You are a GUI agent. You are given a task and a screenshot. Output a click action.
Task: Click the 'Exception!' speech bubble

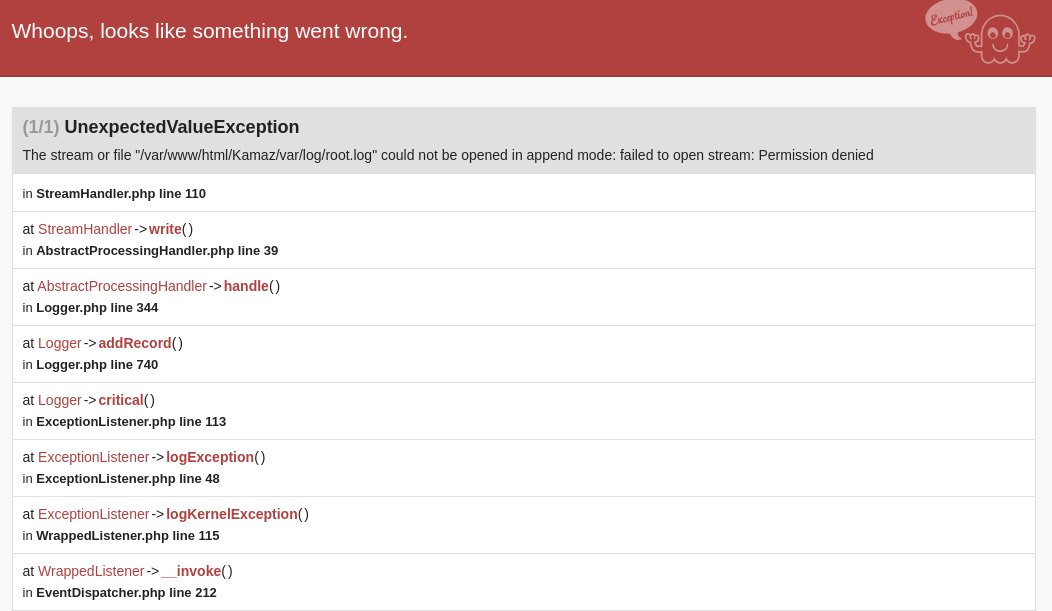[x=950, y=17]
